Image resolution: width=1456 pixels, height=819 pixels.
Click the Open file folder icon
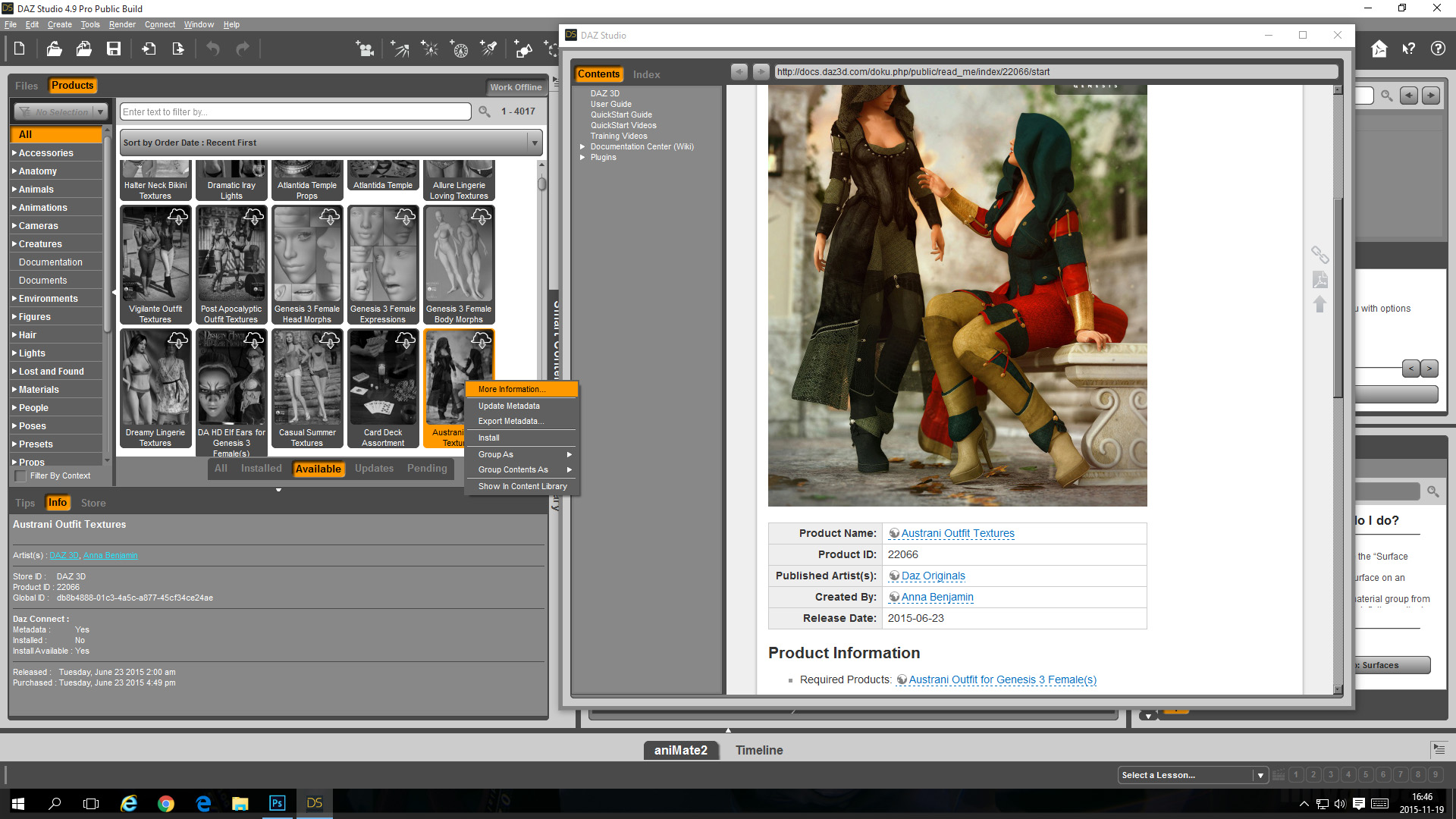coord(54,49)
